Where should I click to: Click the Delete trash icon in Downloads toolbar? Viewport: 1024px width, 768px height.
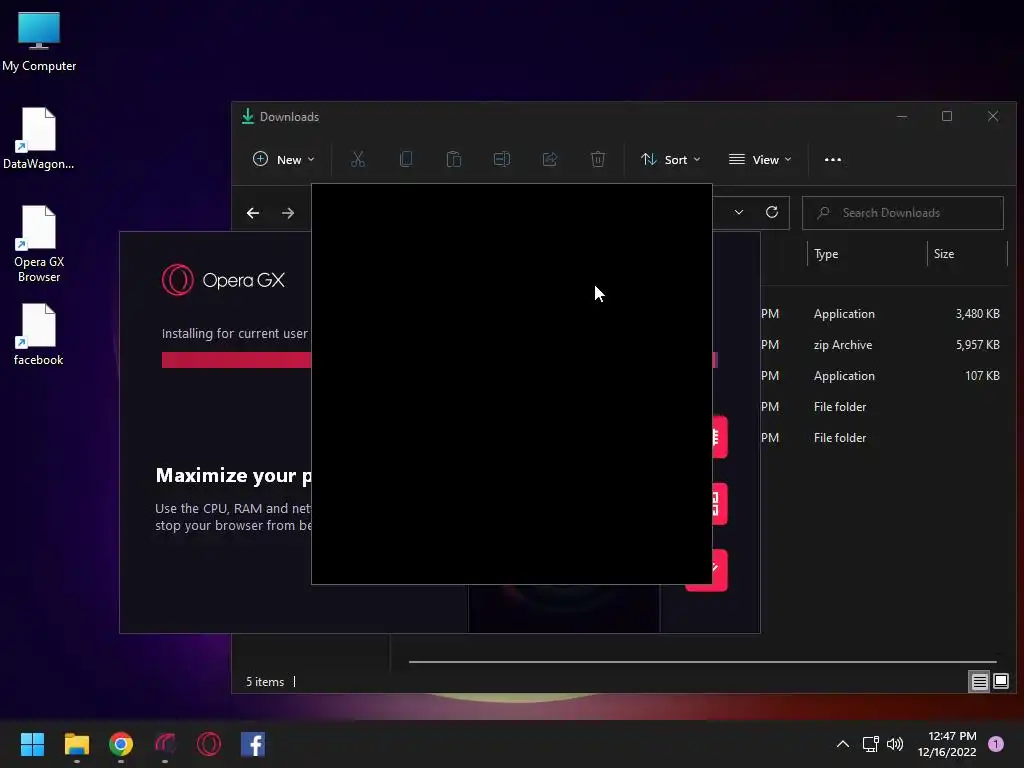(x=598, y=159)
